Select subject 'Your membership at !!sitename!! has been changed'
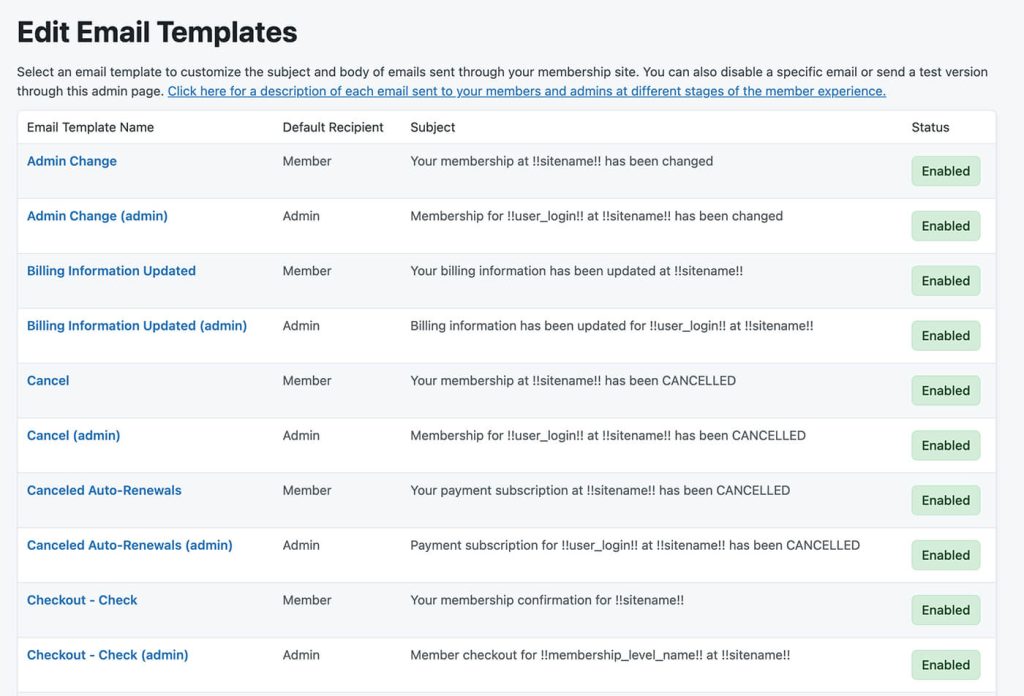 point(562,161)
